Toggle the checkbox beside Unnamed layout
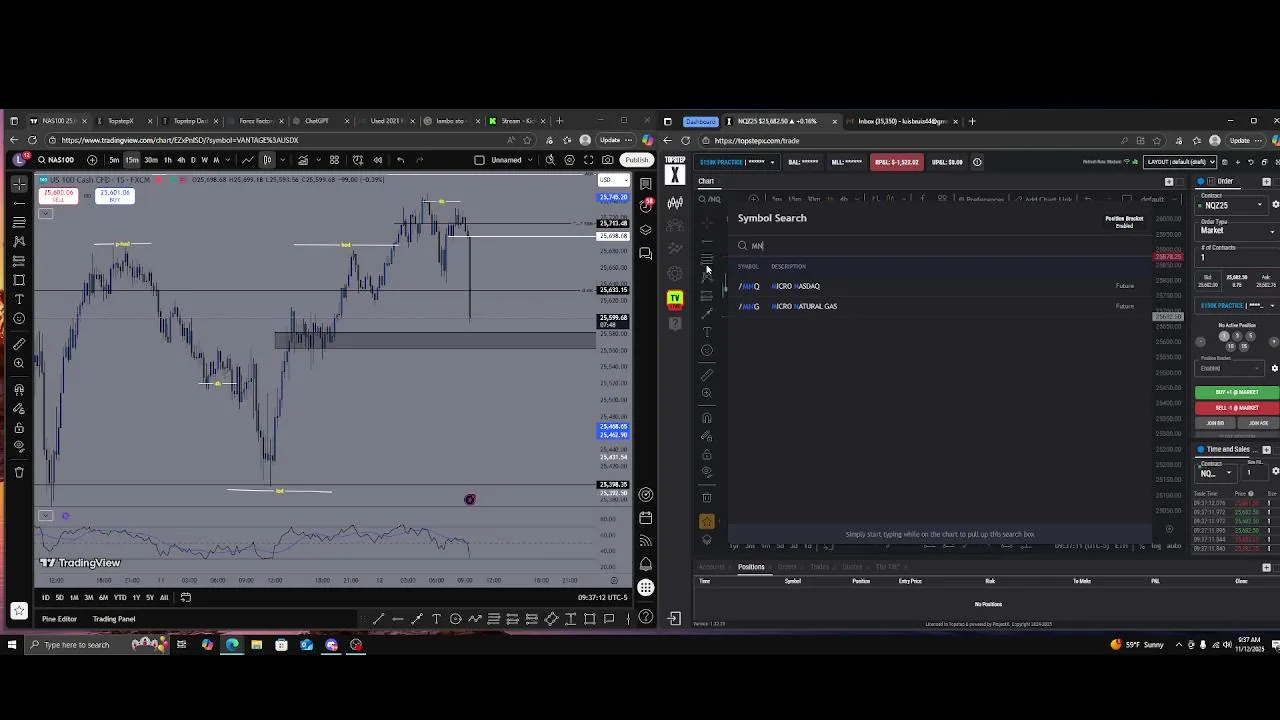The image size is (1280, 720). (479, 160)
